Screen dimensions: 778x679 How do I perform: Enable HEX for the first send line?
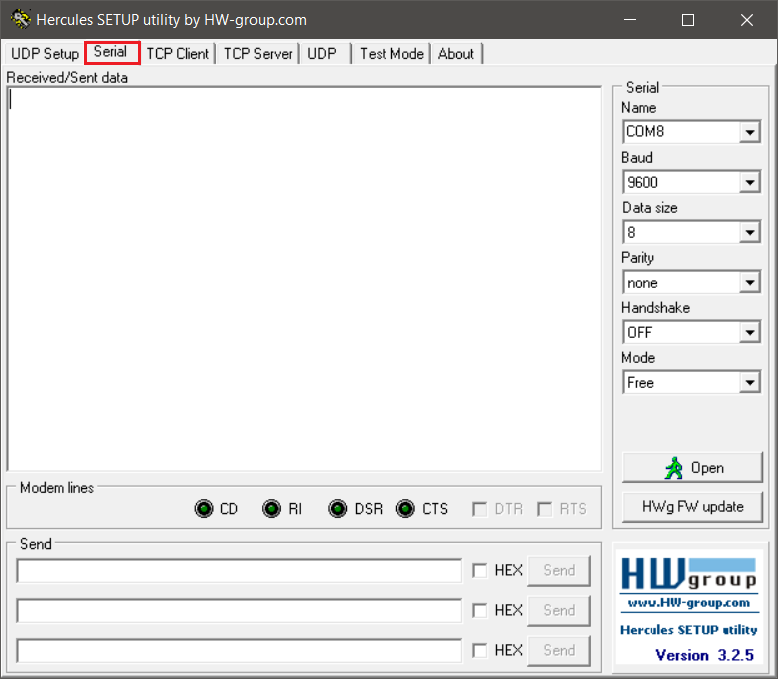(x=480, y=570)
